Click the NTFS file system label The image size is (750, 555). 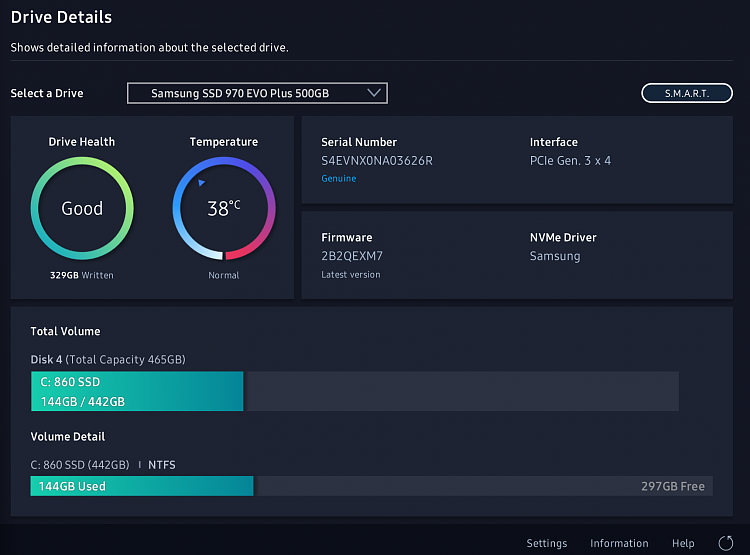coord(162,465)
